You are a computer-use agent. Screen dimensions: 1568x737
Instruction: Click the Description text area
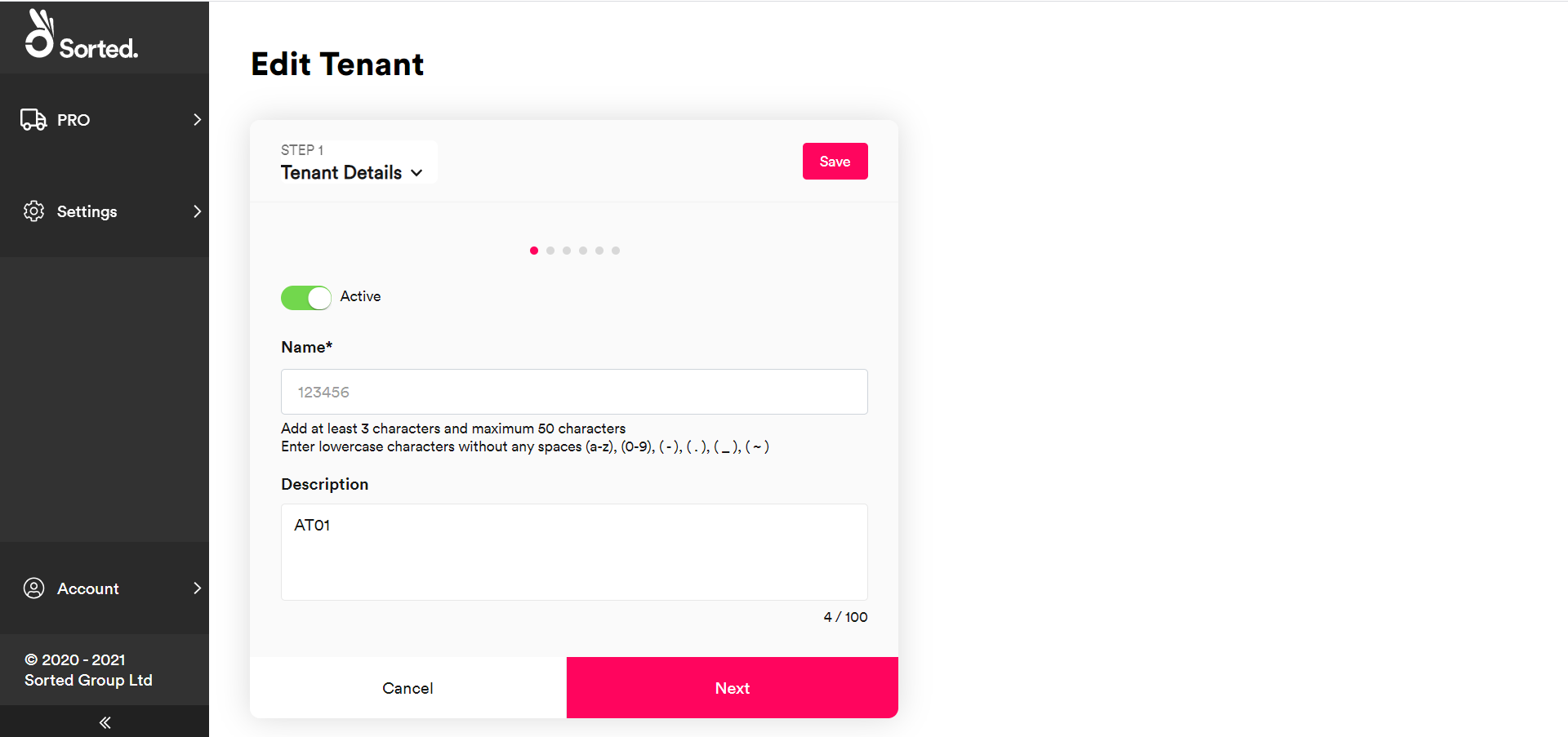(x=574, y=552)
